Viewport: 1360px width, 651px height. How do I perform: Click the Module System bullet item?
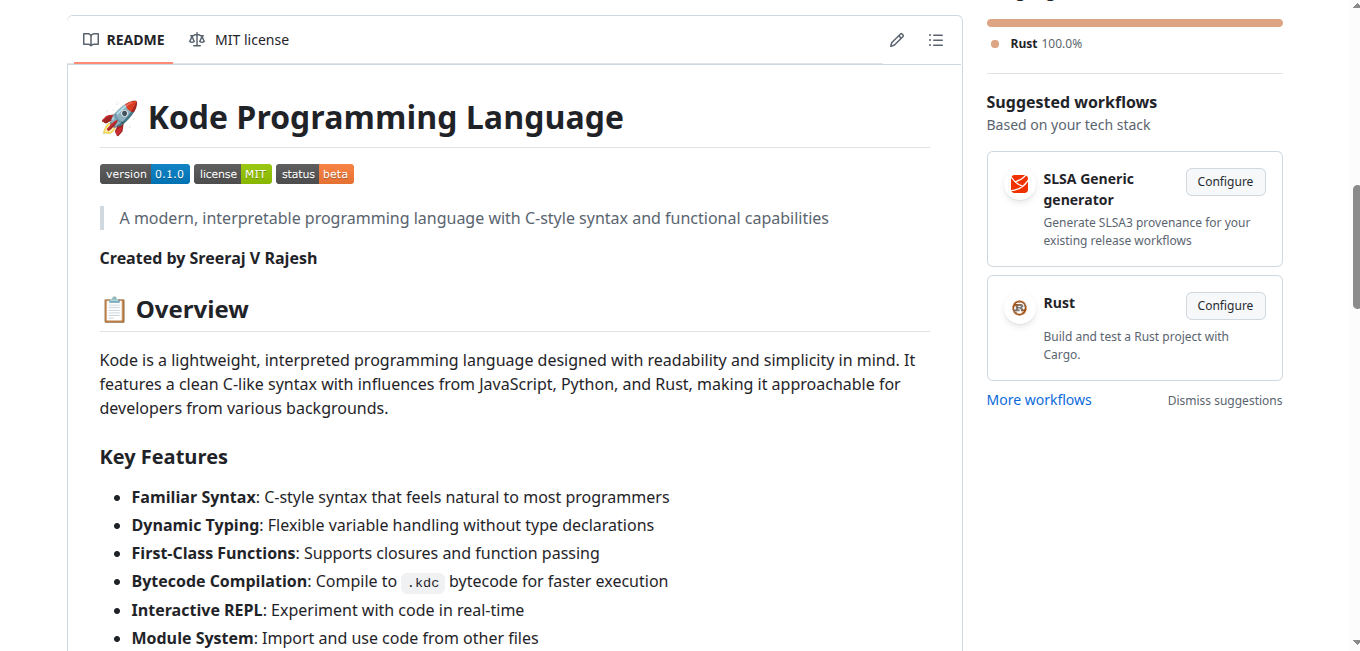(x=335, y=638)
